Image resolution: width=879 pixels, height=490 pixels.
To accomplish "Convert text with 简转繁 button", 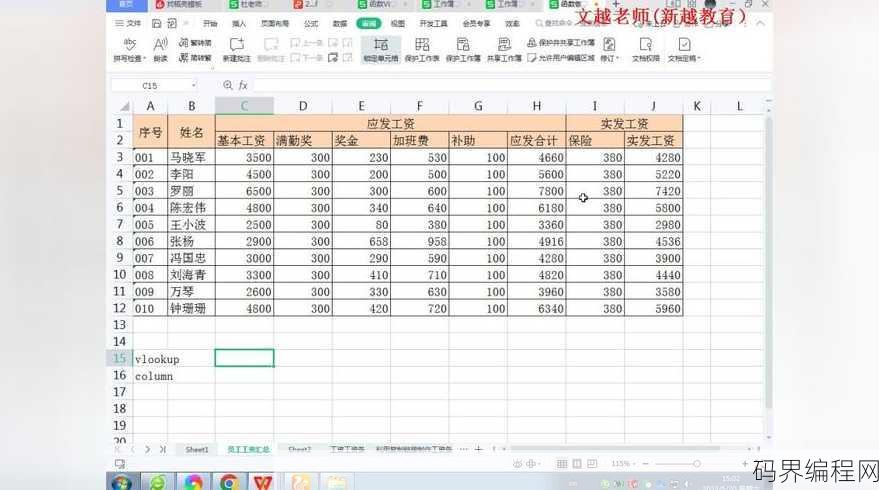I will pos(195,57).
